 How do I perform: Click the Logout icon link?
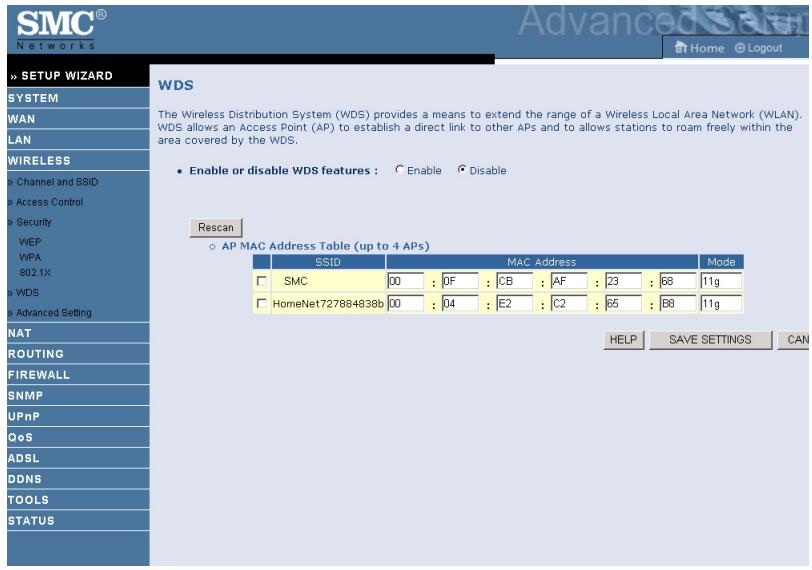click(x=759, y=48)
